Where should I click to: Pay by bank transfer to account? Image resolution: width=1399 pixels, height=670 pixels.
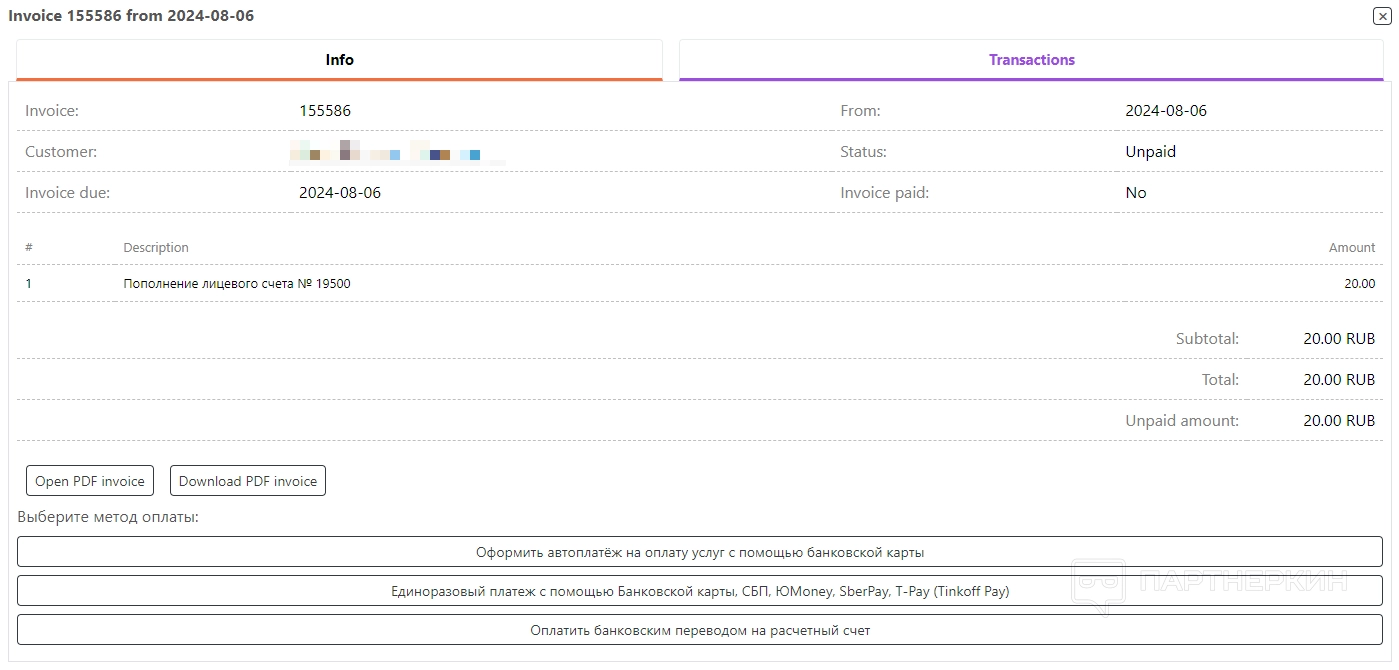[x=699, y=631]
